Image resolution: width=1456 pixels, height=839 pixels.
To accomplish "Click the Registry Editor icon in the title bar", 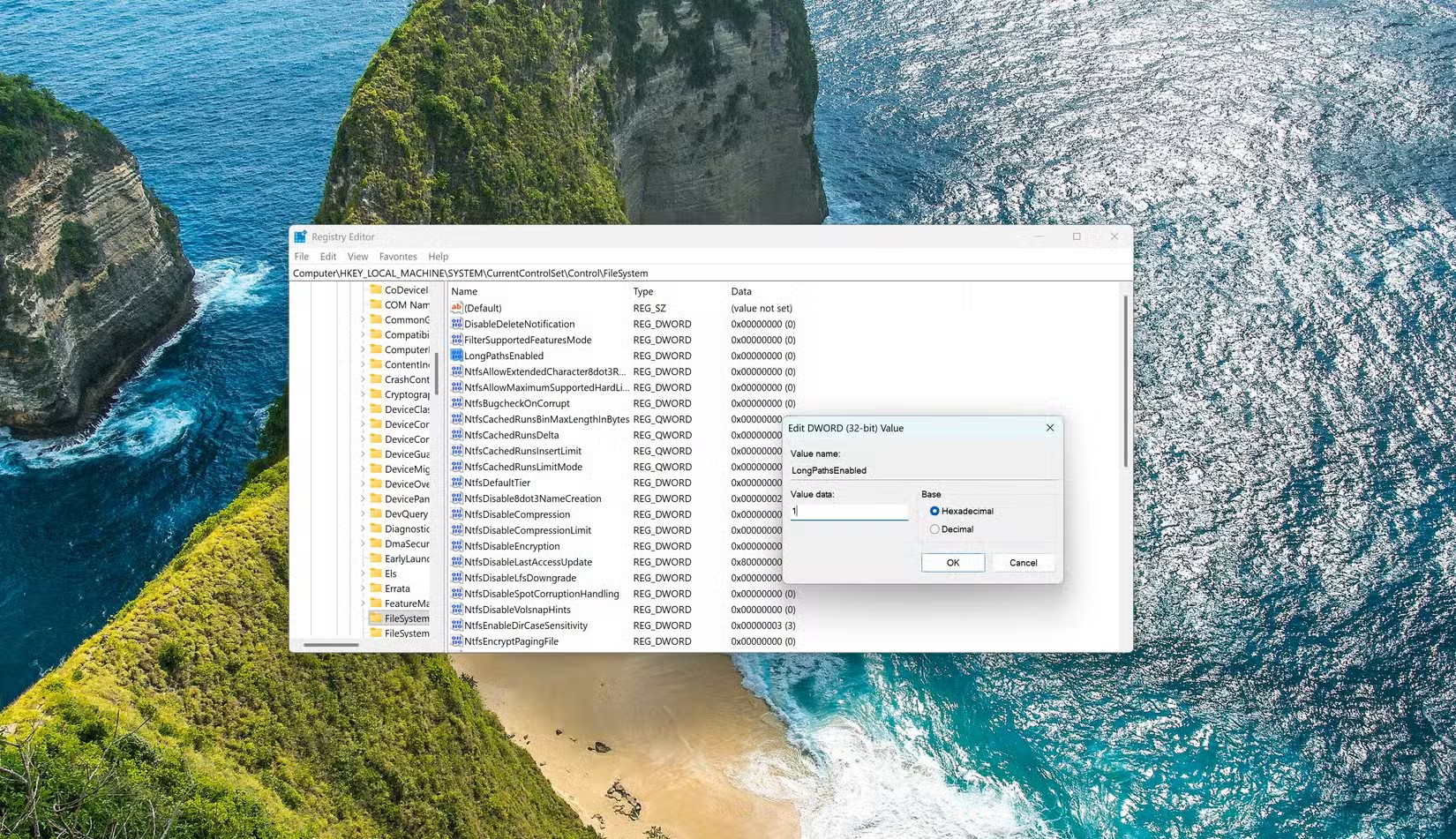I will [300, 236].
